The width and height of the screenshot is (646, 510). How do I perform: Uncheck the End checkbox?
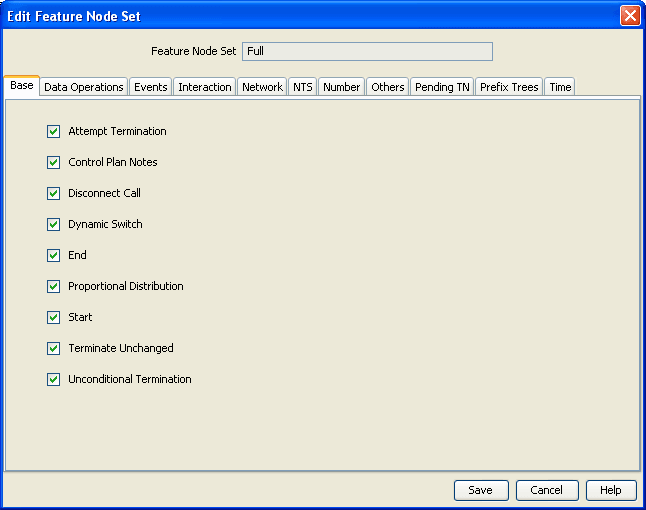tap(54, 255)
